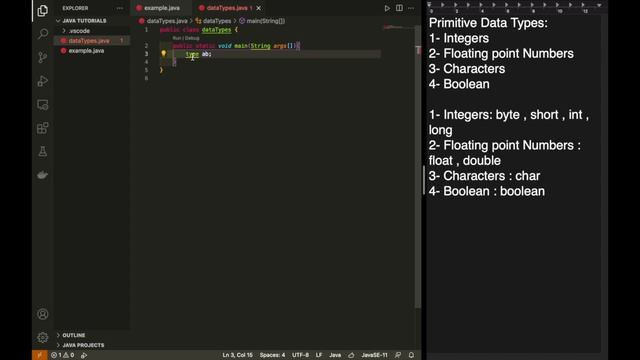The image size is (640, 360).
Task: Click the Run Java play button
Action: click(387, 8)
